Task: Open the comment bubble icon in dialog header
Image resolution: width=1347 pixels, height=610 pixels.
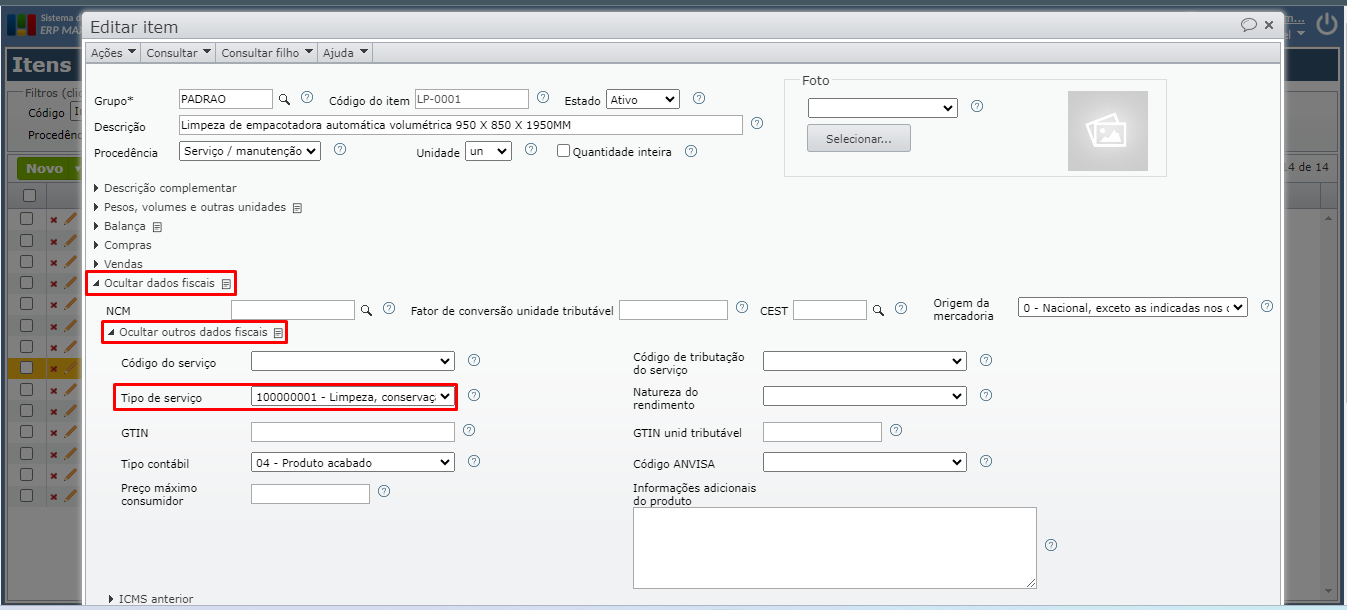Action: coord(1248,25)
